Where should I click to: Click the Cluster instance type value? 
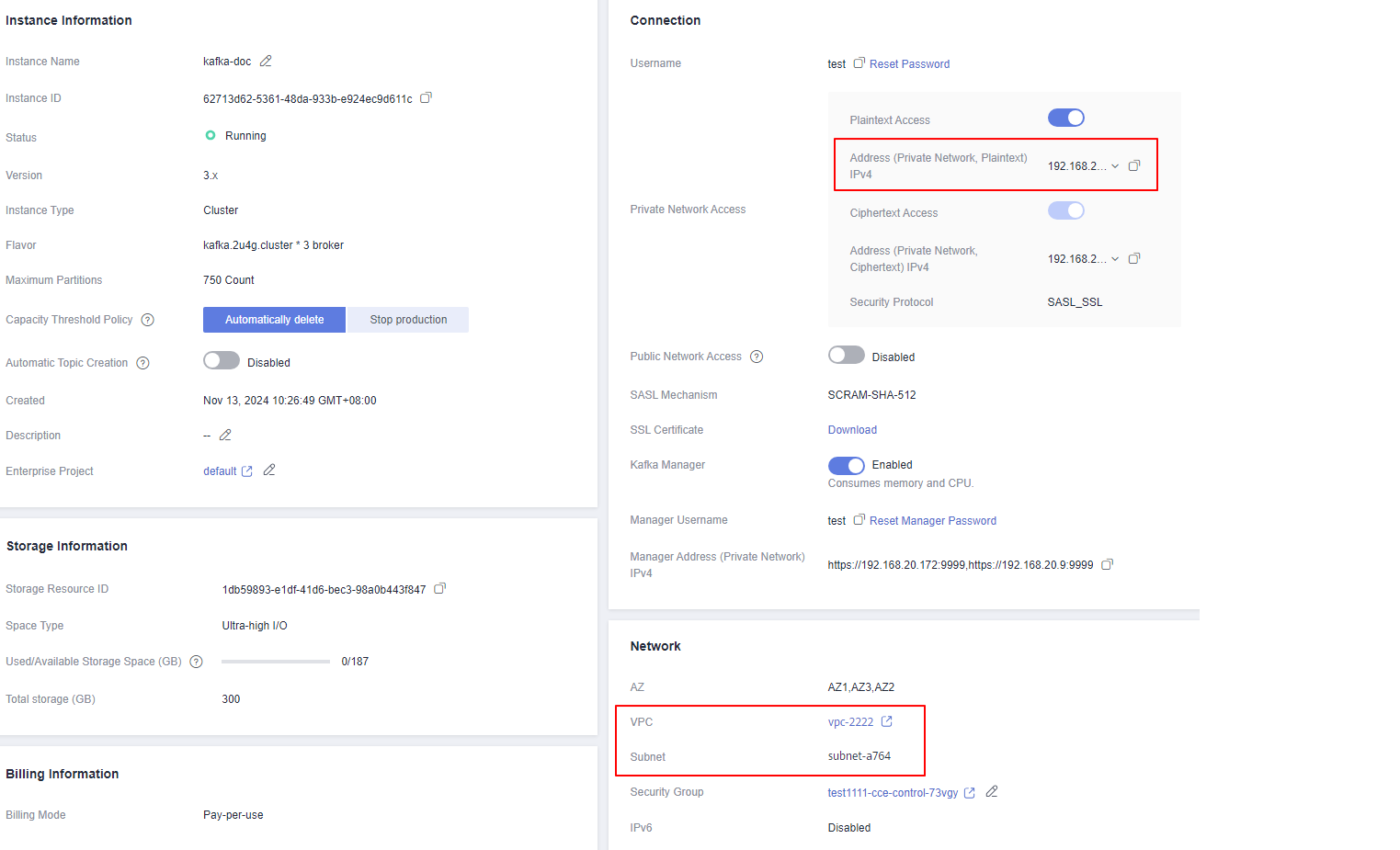(221, 210)
